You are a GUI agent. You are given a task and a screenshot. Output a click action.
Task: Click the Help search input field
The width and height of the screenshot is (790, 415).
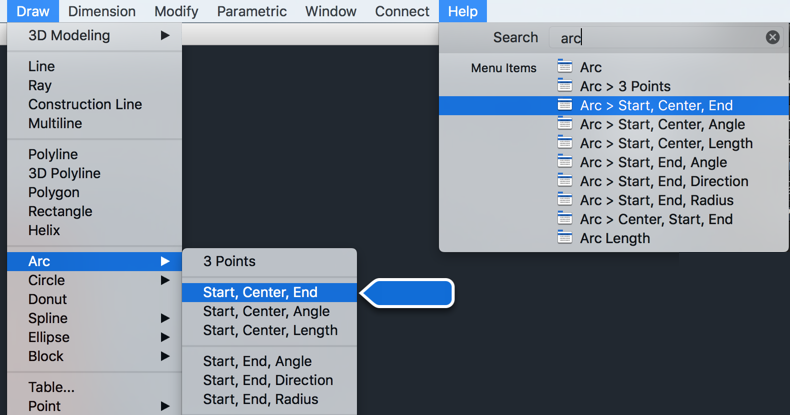point(655,37)
